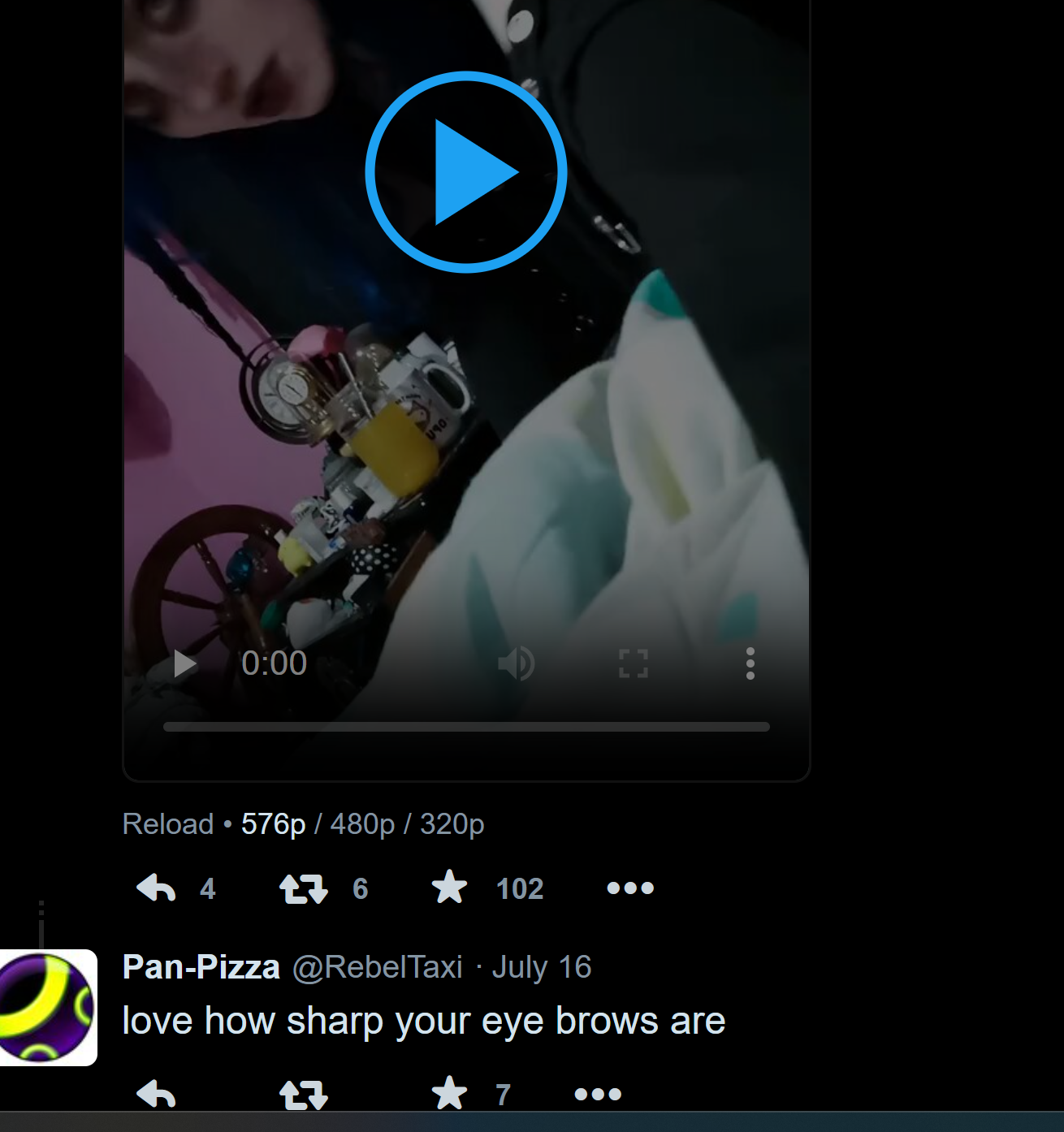Screen dimensions: 1064x1132
Task: Seek using the video progress bar
Action: tap(466, 727)
